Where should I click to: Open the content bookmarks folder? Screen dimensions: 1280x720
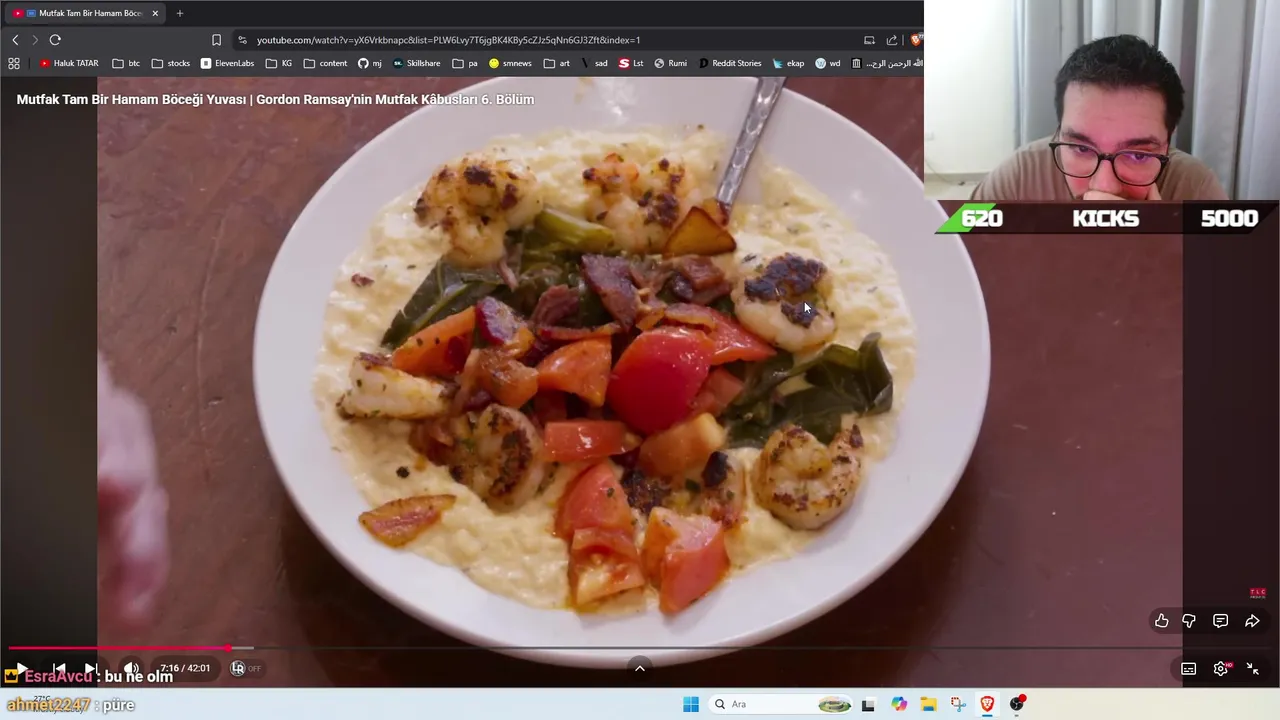(325, 63)
